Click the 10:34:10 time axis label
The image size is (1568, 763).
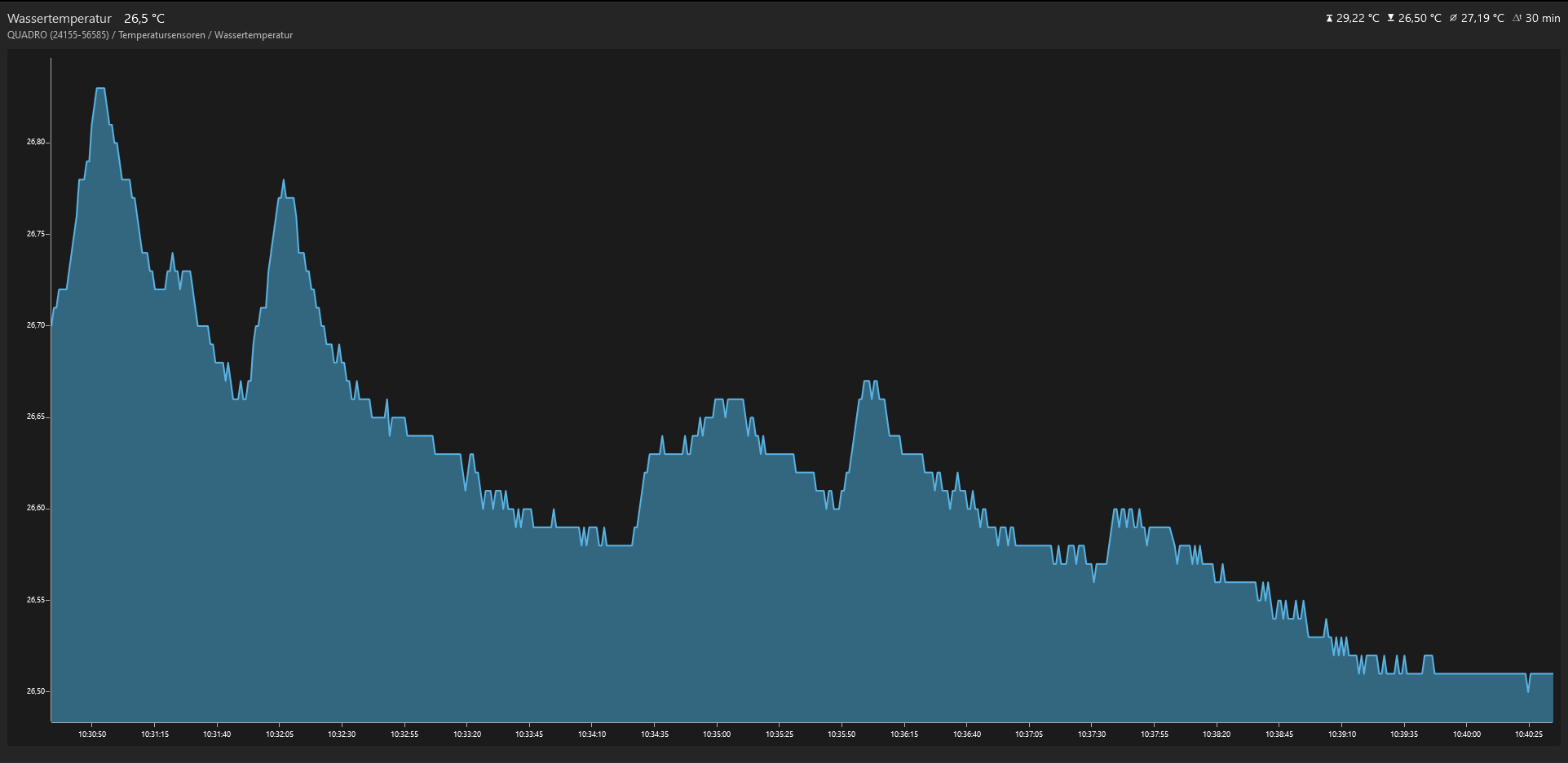(592, 734)
